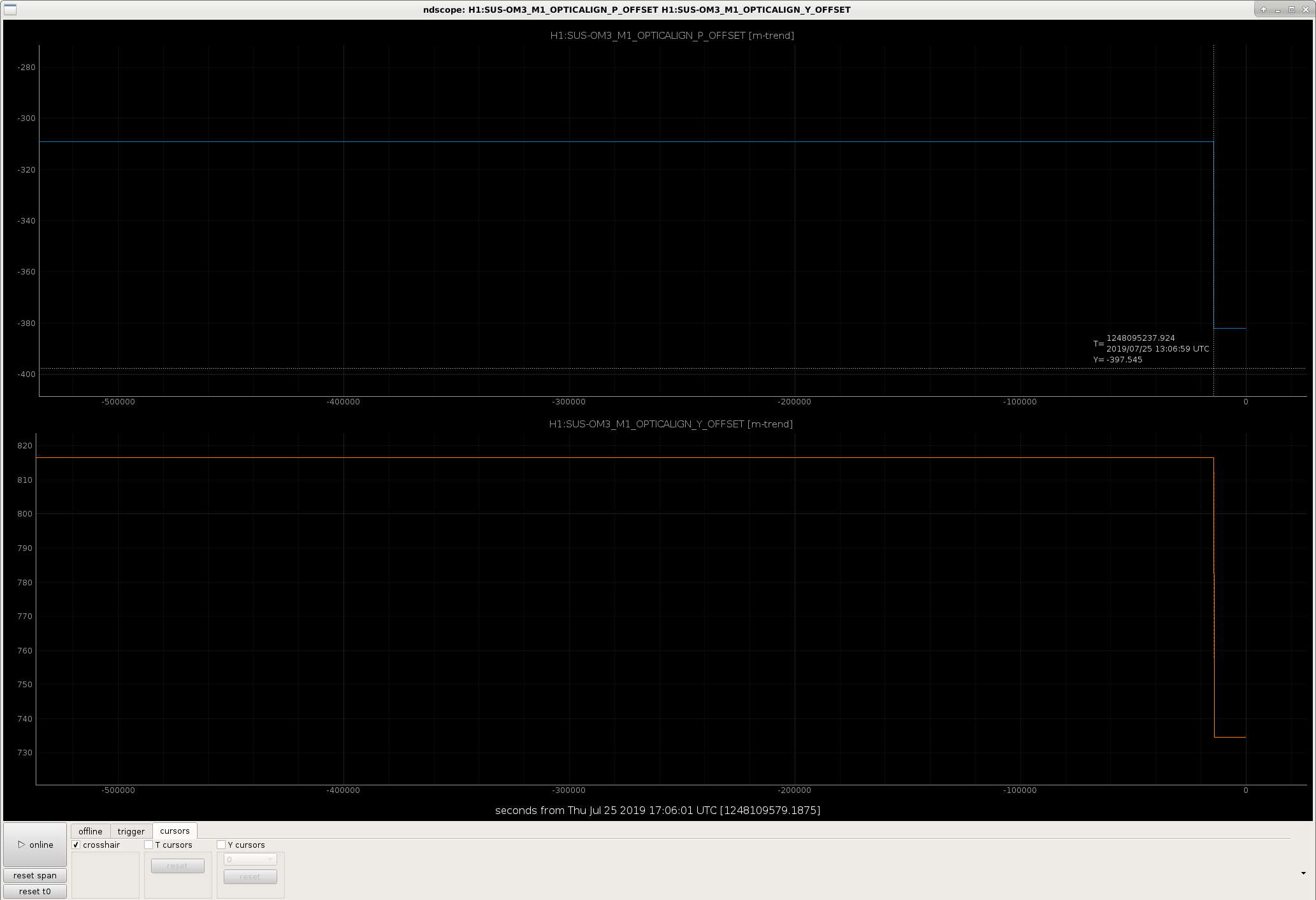The image size is (1316, 900).
Task: Click the time axis label 'seconds from Thu Jul 25 2019'
Action: click(x=657, y=810)
